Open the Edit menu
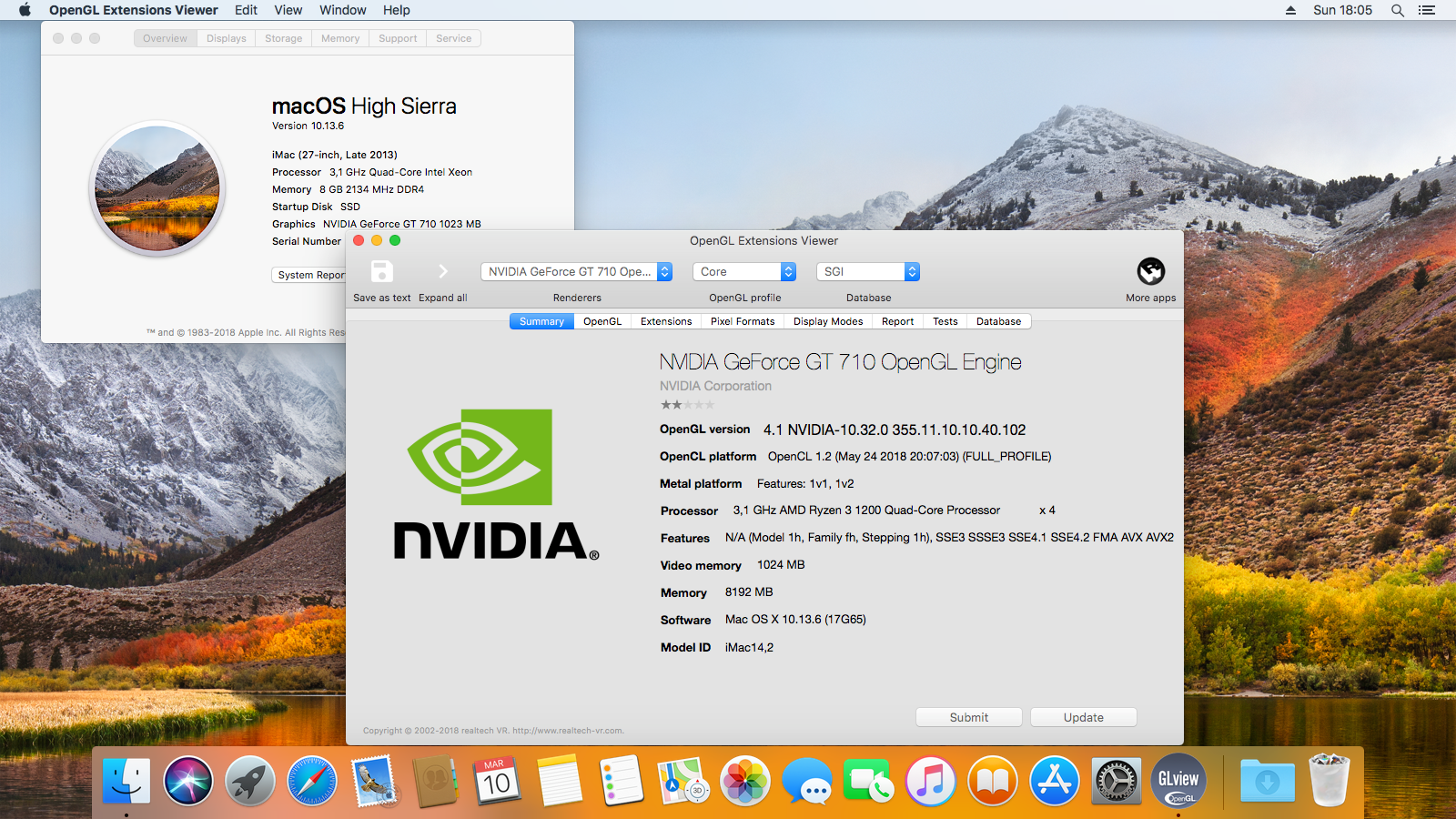This screenshot has width=1456, height=819. pyautogui.click(x=246, y=10)
